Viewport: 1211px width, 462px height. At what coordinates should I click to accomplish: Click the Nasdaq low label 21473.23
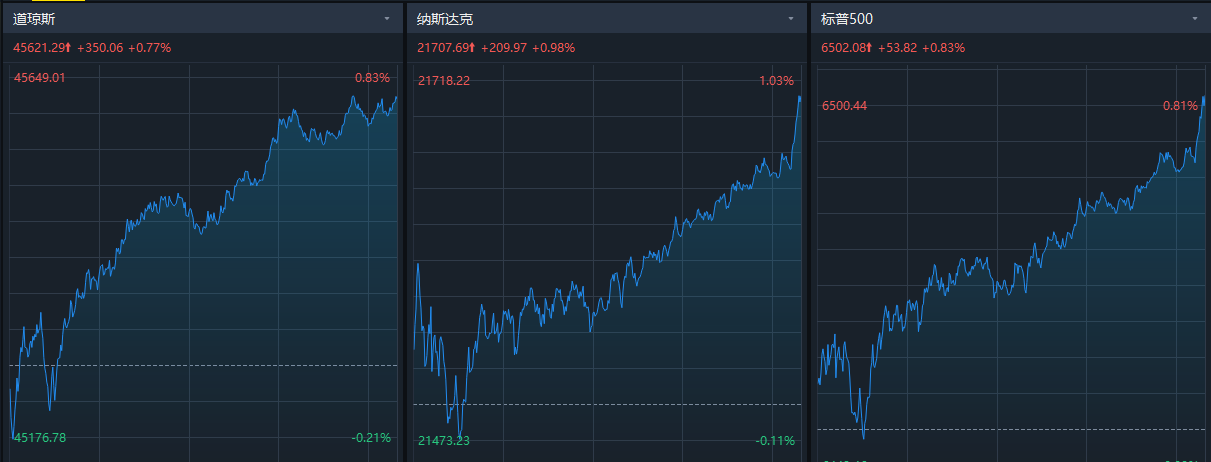(x=444, y=440)
